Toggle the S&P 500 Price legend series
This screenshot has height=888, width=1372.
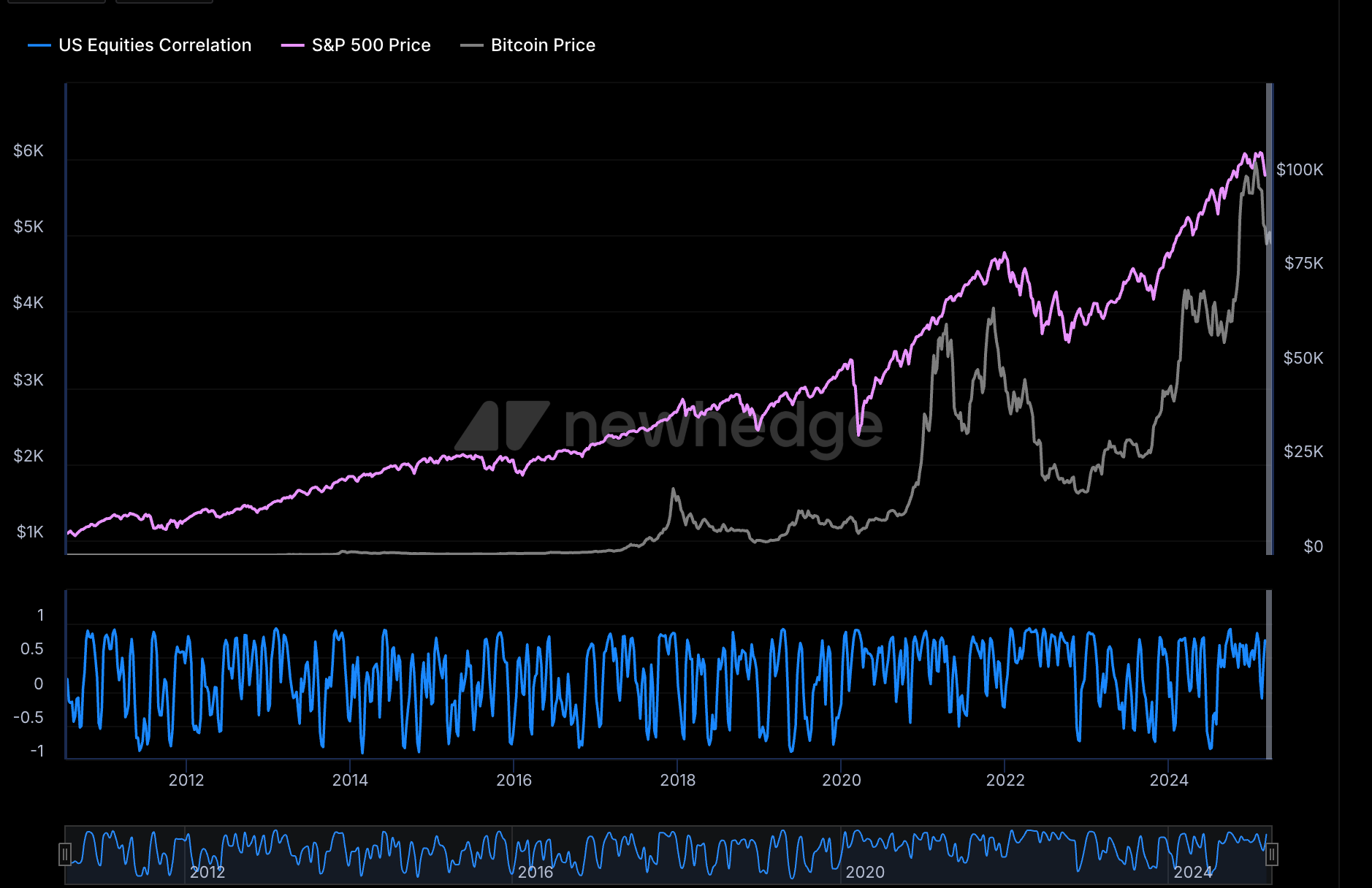point(356,45)
